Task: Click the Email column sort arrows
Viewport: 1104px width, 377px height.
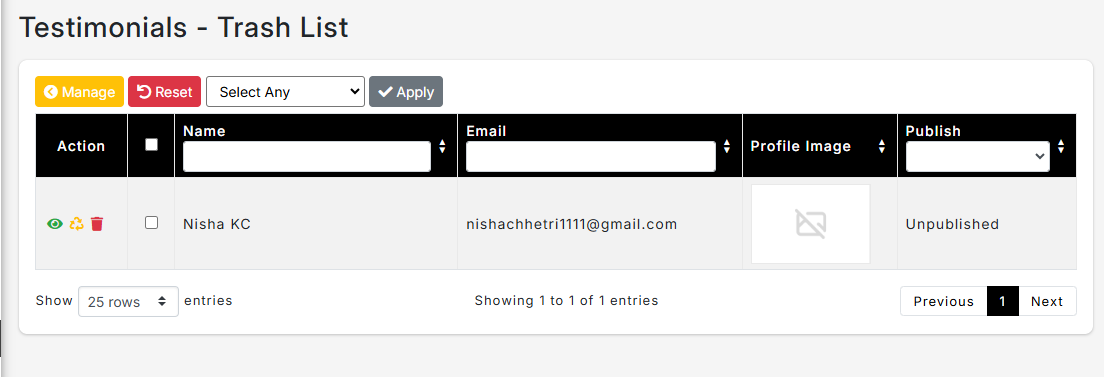Action: [727, 146]
